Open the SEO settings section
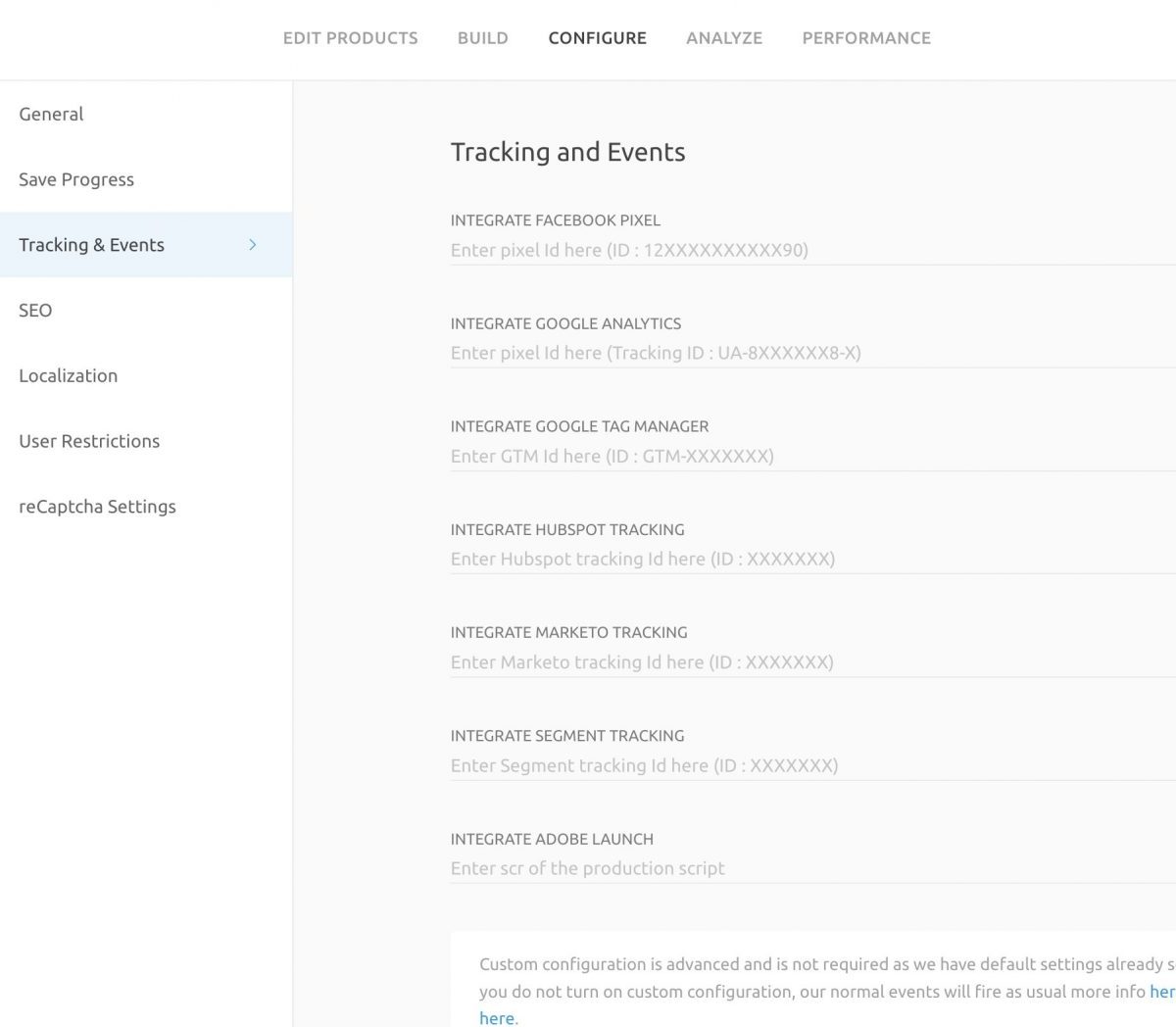Screen dimensions: 1176x1027 point(35,310)
